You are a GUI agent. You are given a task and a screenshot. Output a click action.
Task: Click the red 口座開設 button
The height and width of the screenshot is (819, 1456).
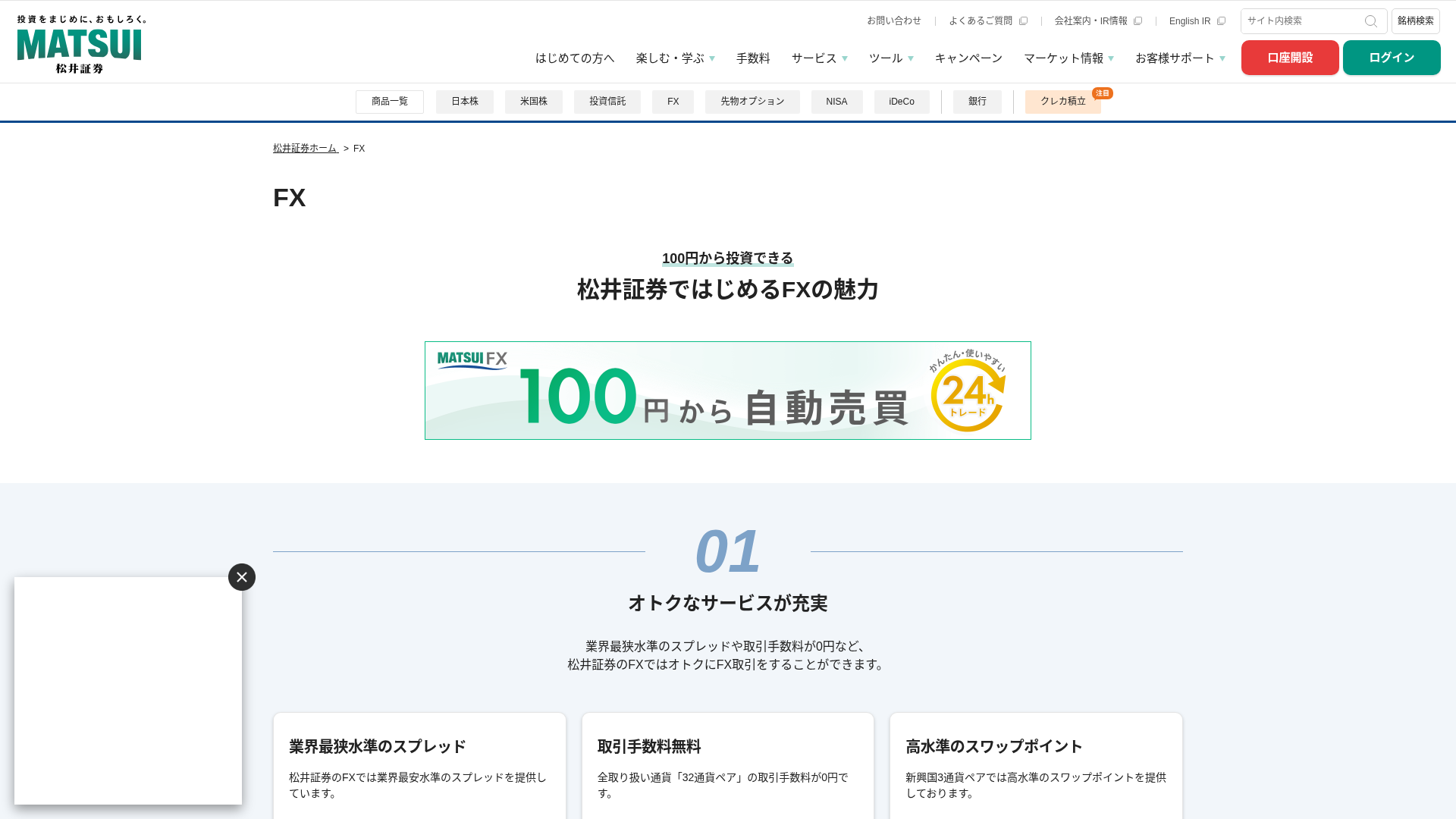point(1290,58)
